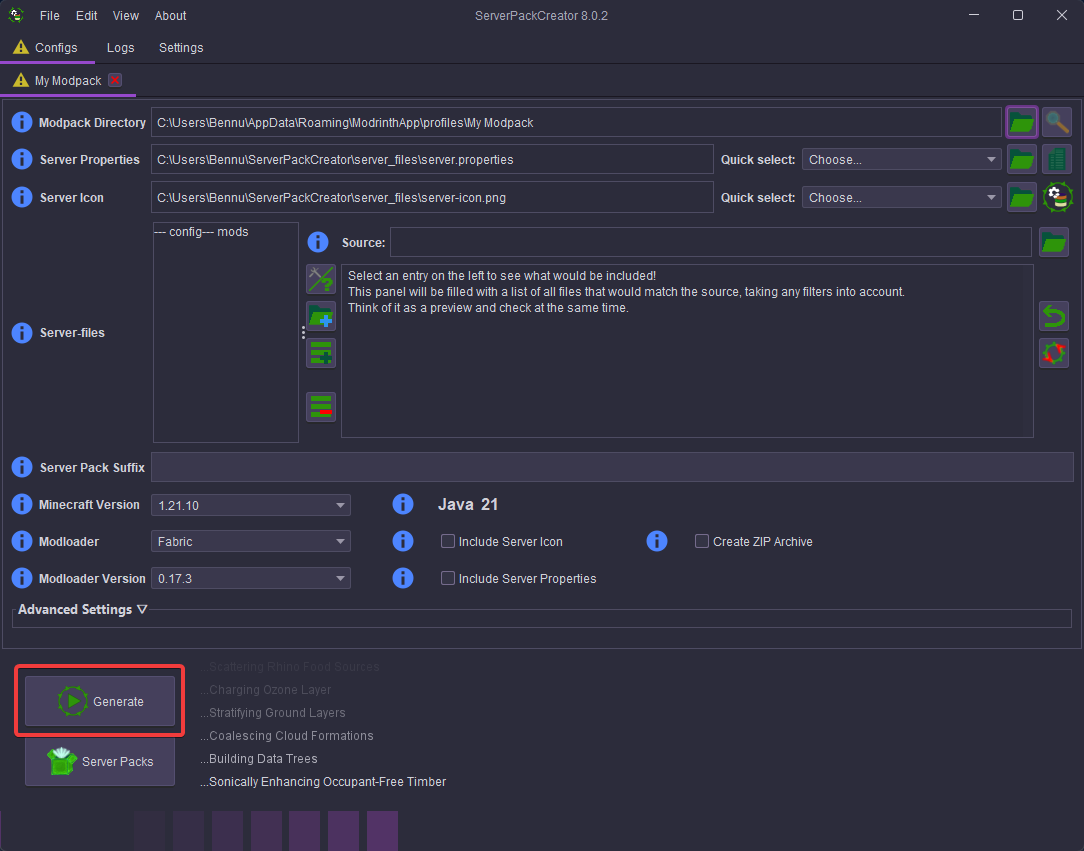The width and height of the screenshot is (1084, 851).
Task: Browse folder for Modpack Directory
Action: pyautogui.click(x=1021, y=122)
